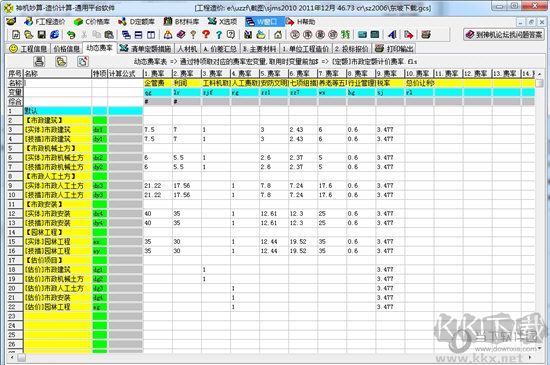Click the red question mark icon
550x365 pixels.
206,34
